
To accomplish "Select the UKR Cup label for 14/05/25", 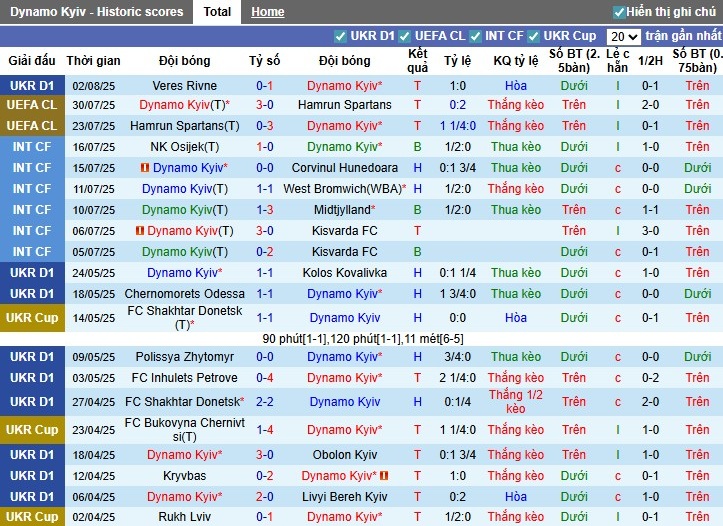I will coord(32,318).
